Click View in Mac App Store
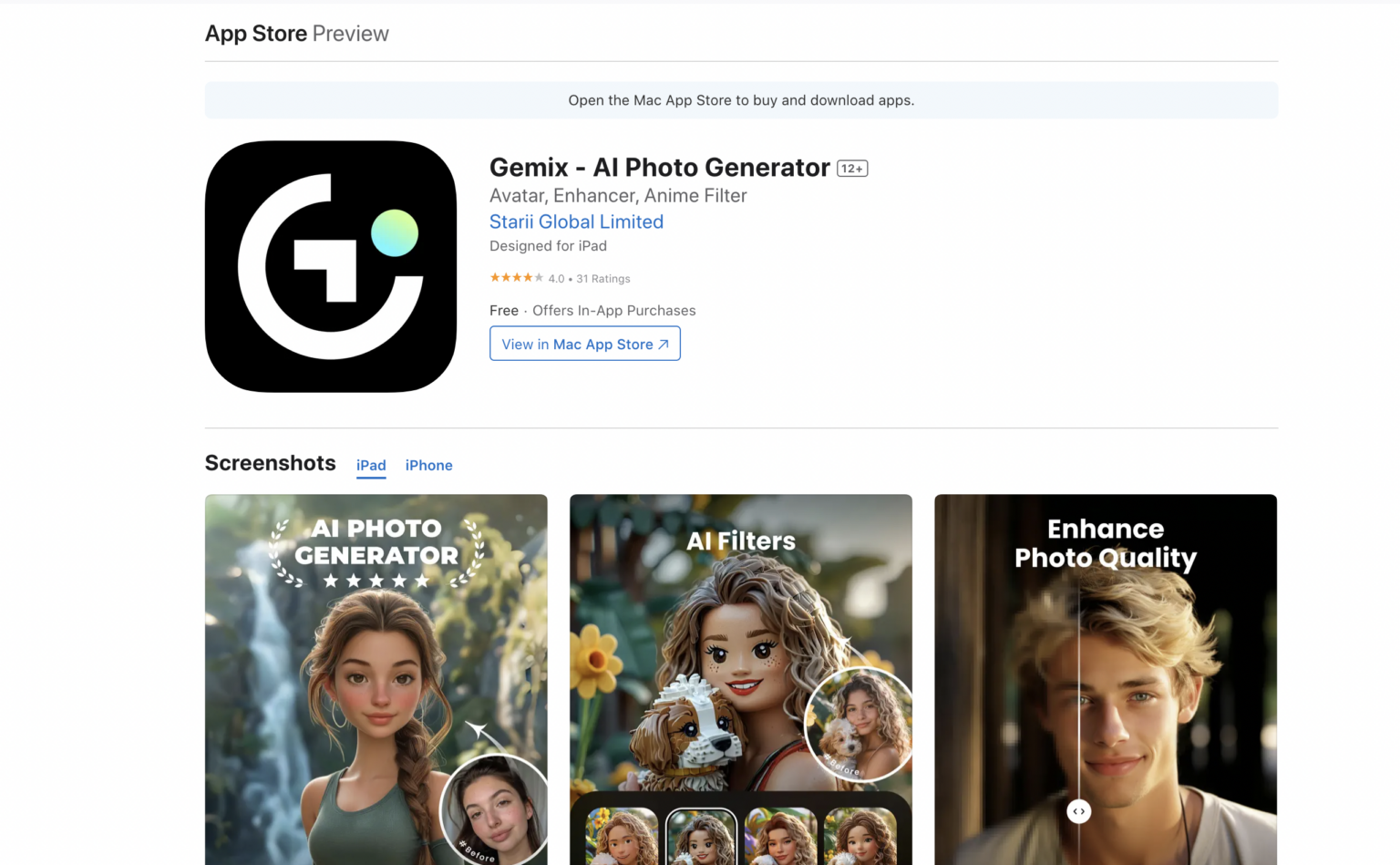This screenshot has width=1400, height=865. point(584,344)
